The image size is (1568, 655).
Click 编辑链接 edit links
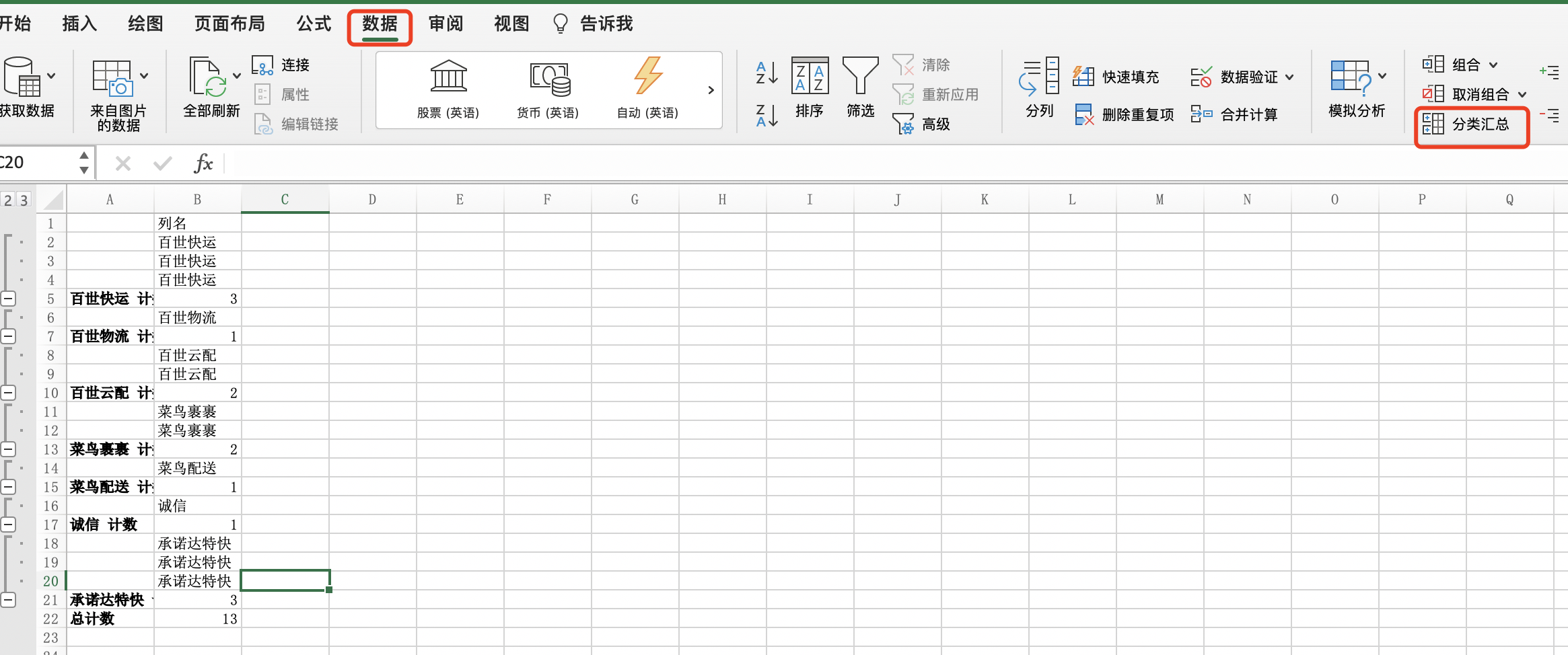[x=296, y=124]
